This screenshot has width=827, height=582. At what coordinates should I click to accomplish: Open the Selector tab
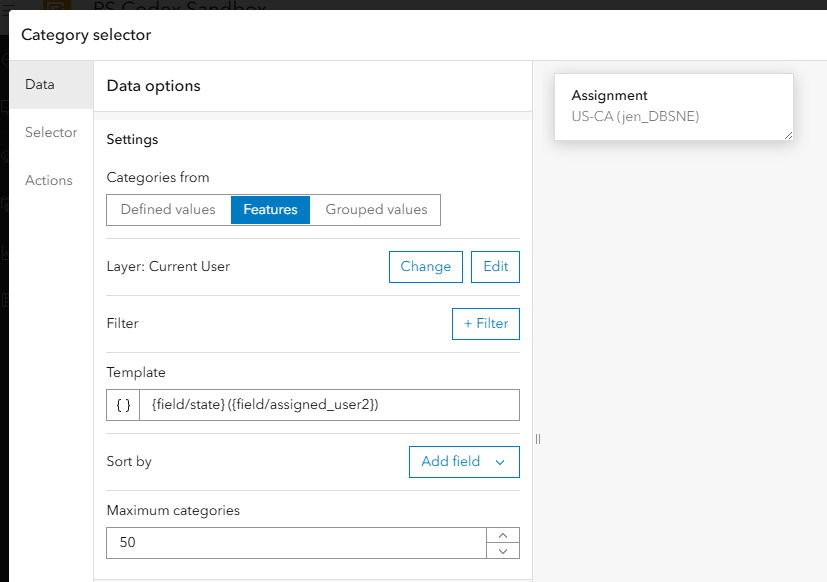tap(51, 133)
